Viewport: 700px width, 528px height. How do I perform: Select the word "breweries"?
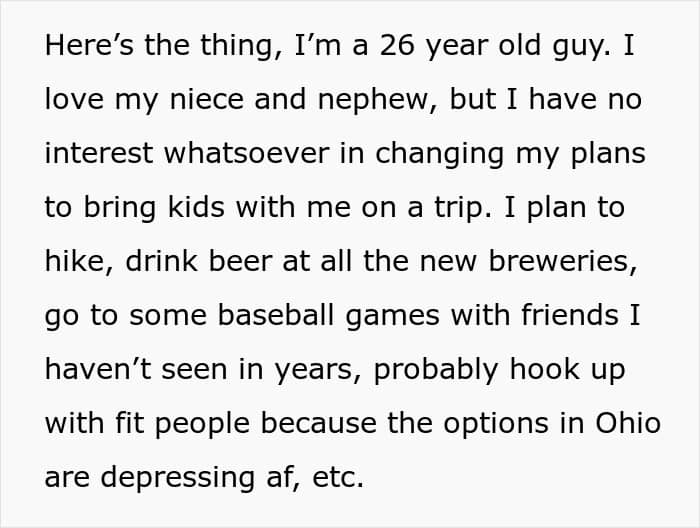(x=560, y=261)
